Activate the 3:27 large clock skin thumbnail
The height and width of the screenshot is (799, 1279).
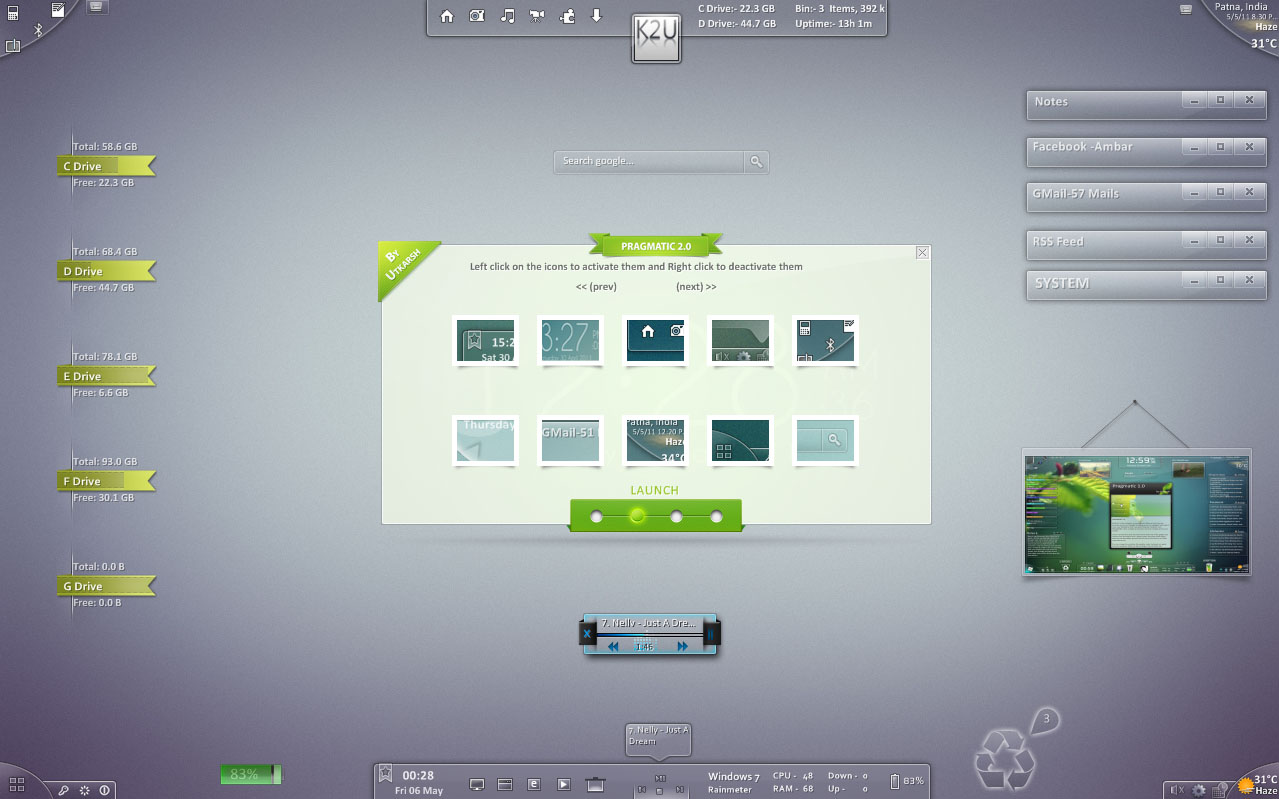(x=570, y=341)
